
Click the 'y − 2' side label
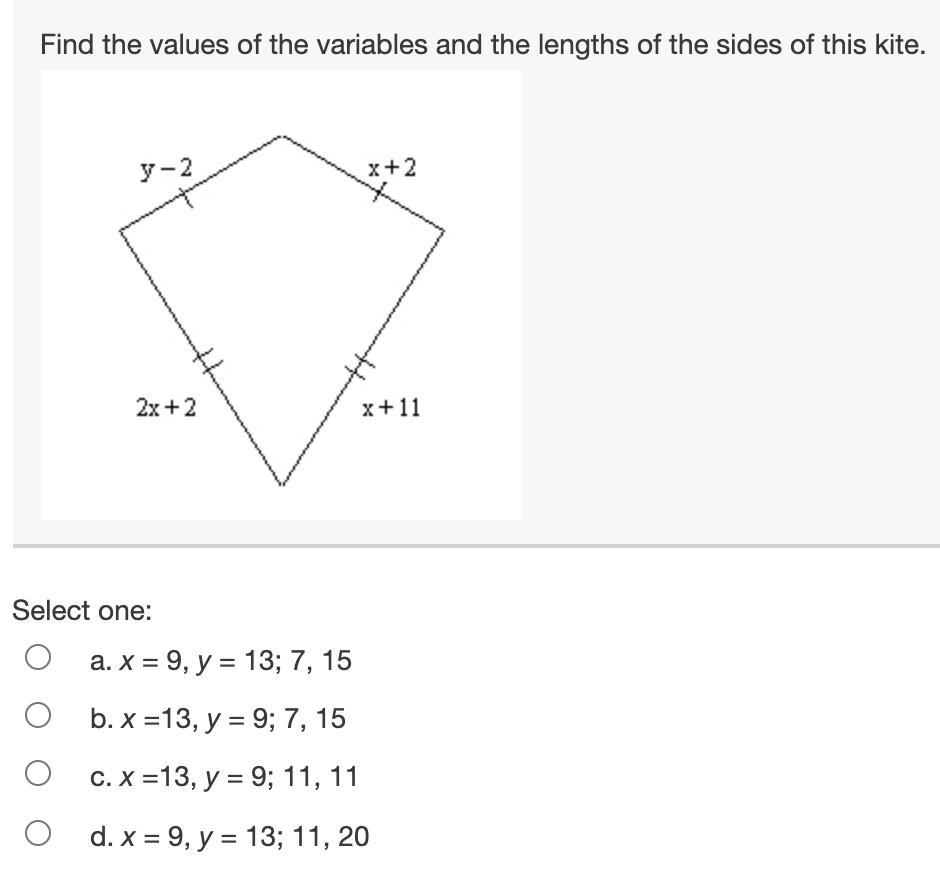pyautogui.click(x=167, y=169)
